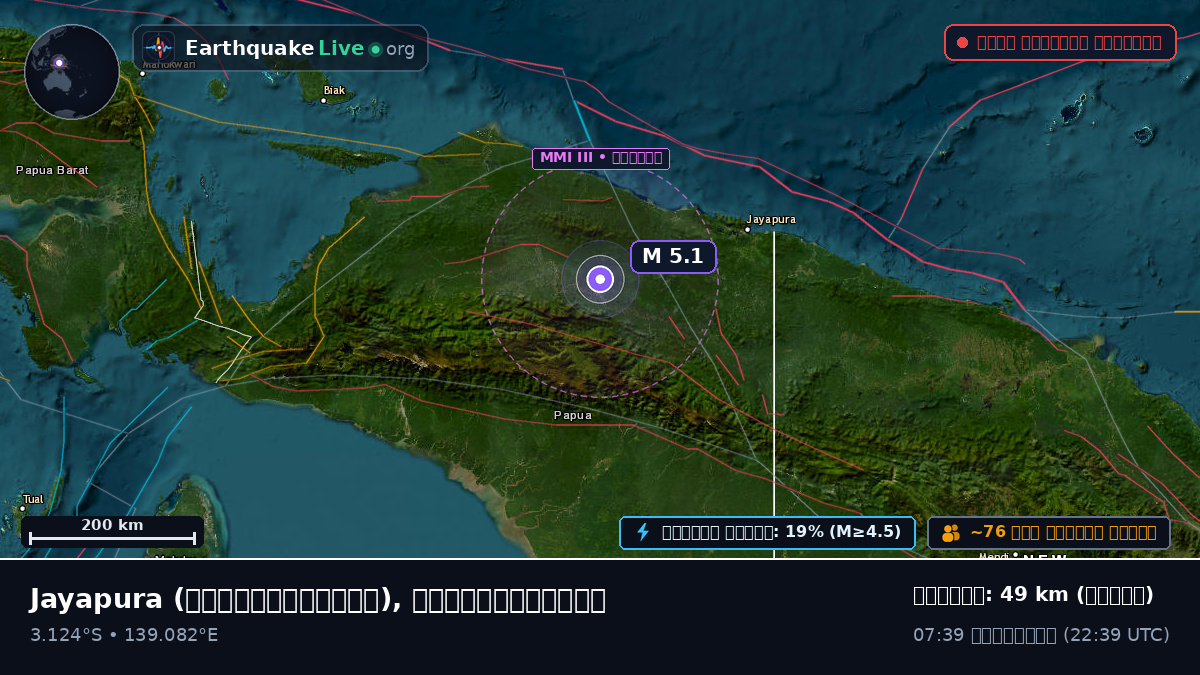The width and height of the screenshot is (1200, 675).
Task: Click the red live alert badge
Action: pyautogui.click(x=1060, y=42)
